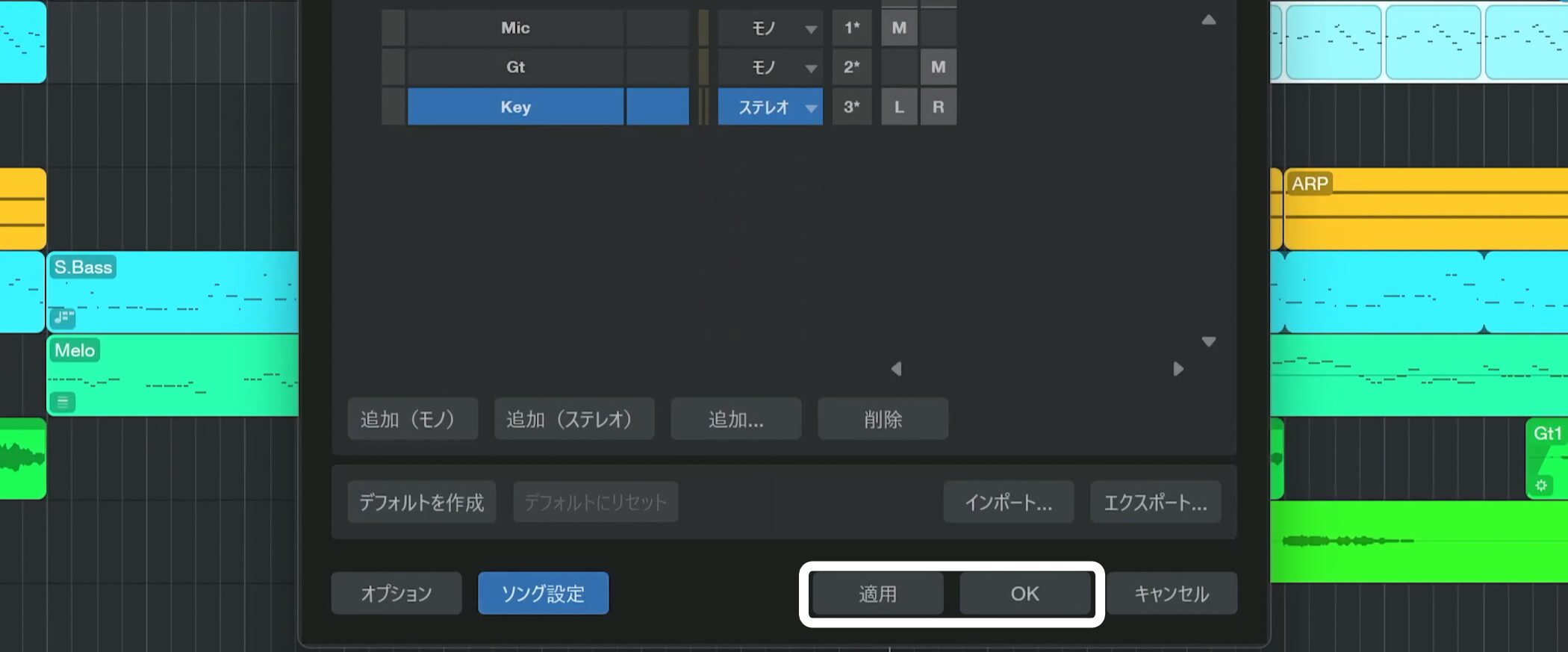This screenshot has width=1568, height=652.
Task: Click 追加（ステレオ）to add a stereo input
Action: pos(573,419)
